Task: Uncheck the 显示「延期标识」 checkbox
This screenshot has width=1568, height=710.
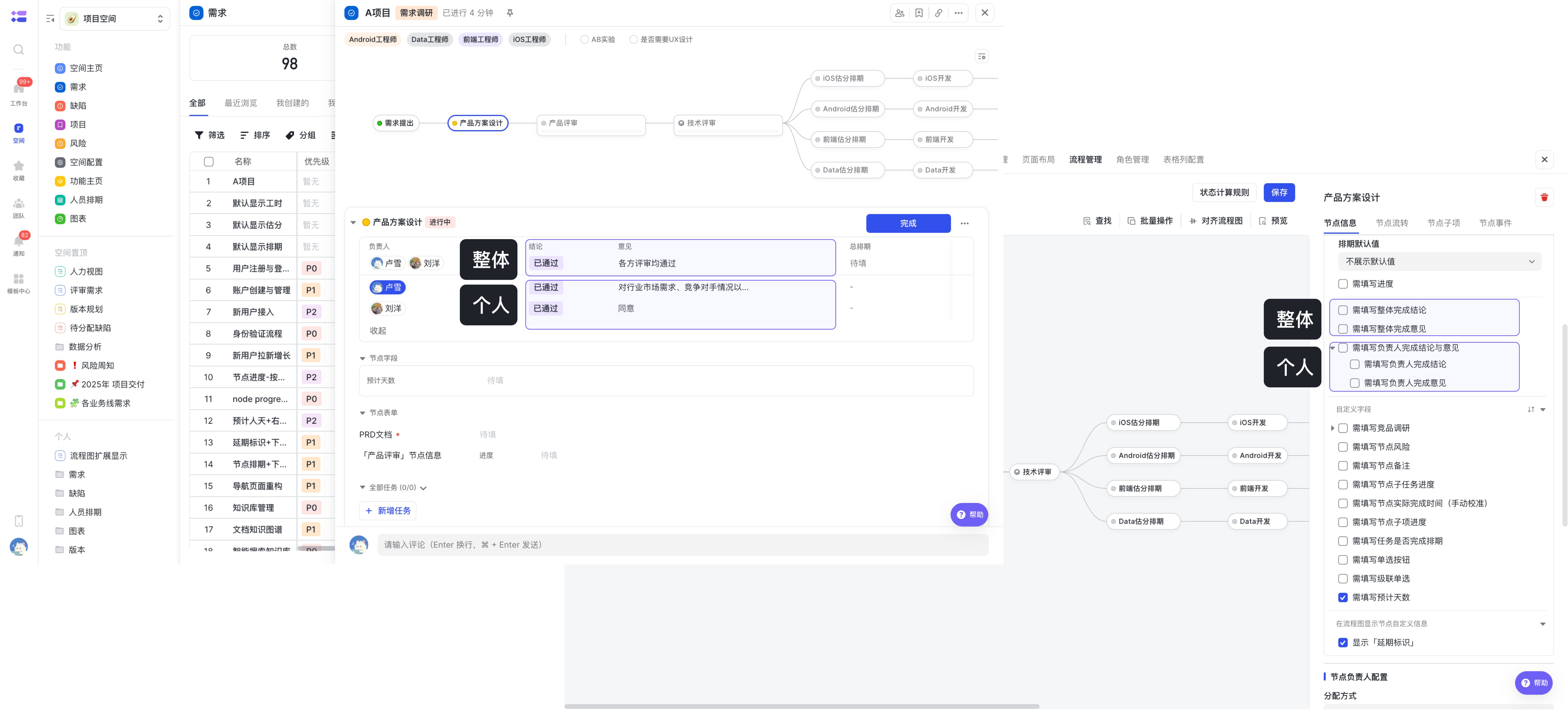Action: tap(1343, 642)
